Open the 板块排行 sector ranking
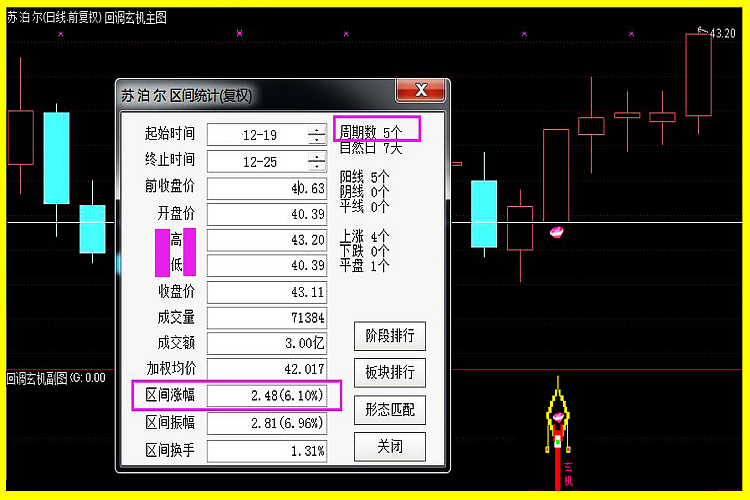750x500 pixels. (390, 372)
